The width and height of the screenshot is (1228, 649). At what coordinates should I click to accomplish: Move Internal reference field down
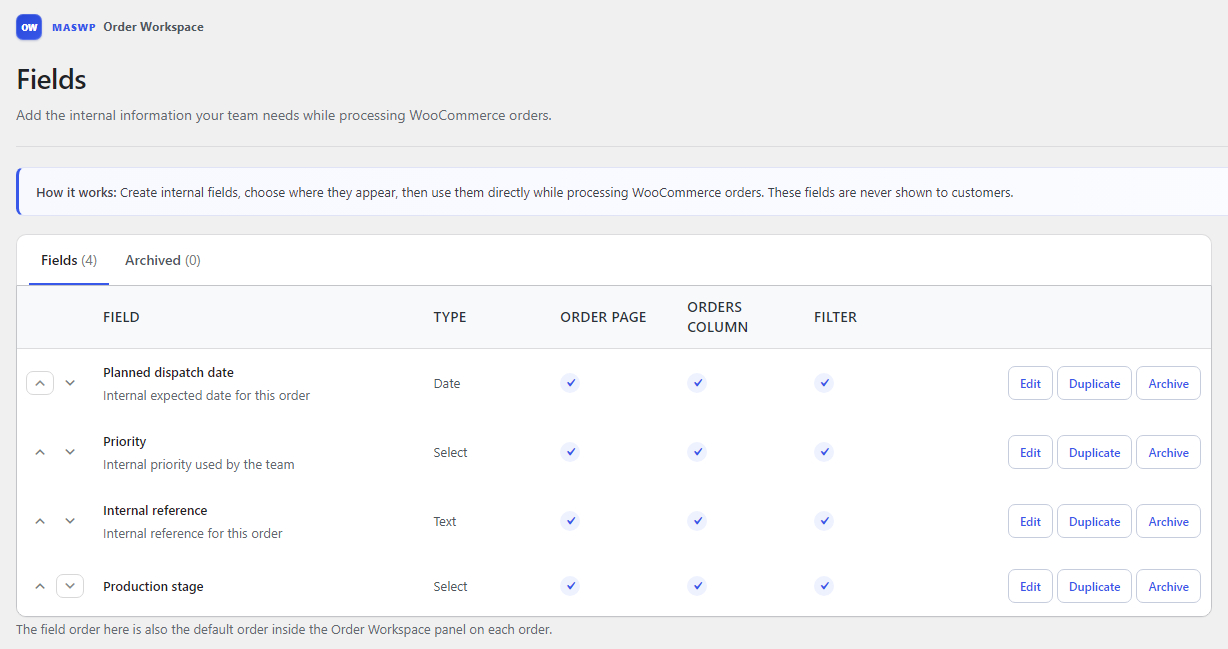[70, 521]
